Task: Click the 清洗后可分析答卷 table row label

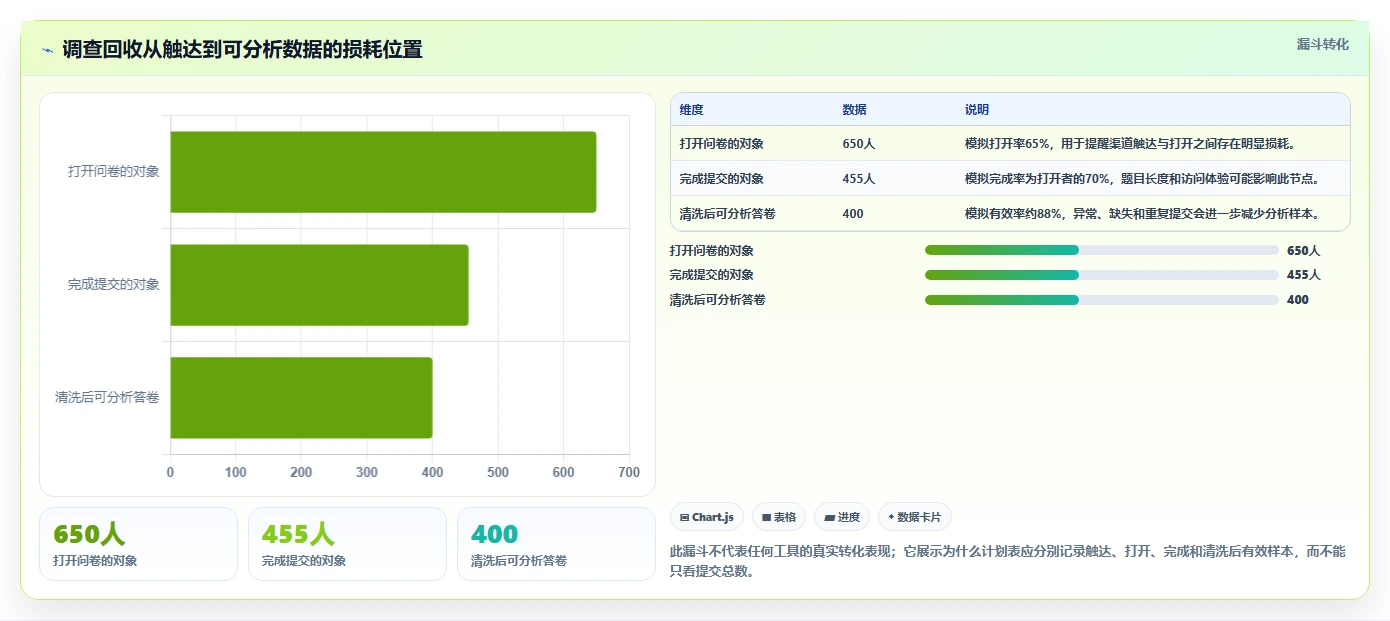Action: [727, 214]
